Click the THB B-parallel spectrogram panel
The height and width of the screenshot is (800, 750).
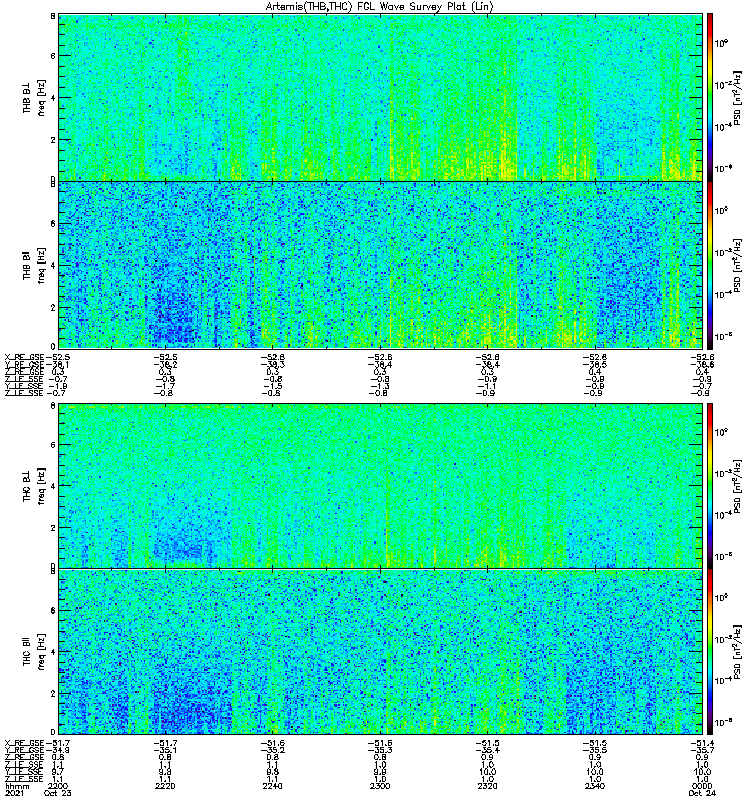pos(380,265)
